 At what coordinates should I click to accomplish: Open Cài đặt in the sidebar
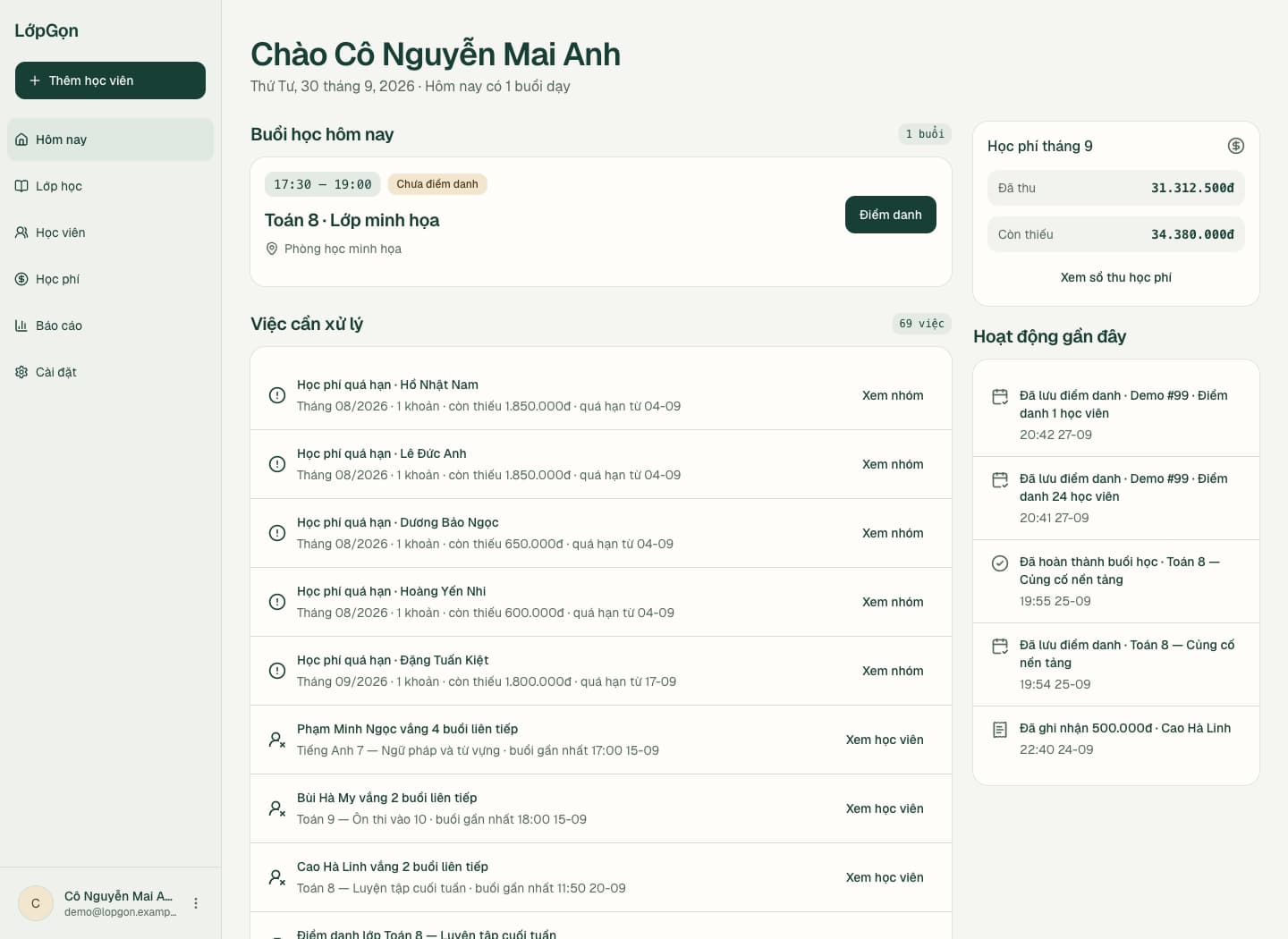tap(111, 372)
